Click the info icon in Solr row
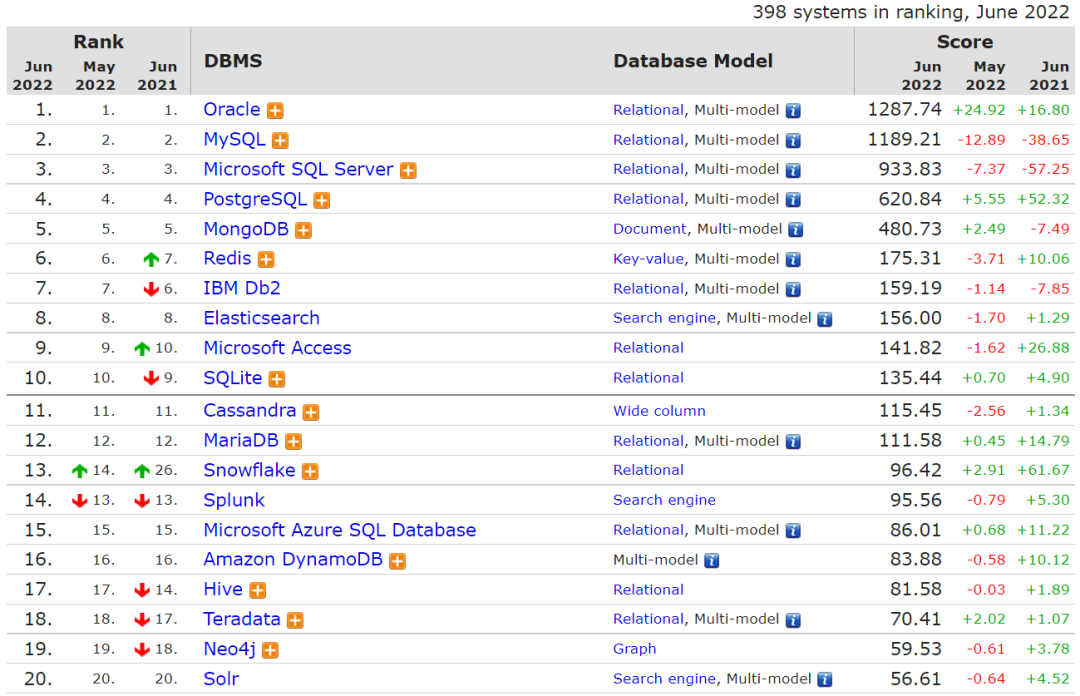The height and width of the screenshot is (696, 1080). 824,680
